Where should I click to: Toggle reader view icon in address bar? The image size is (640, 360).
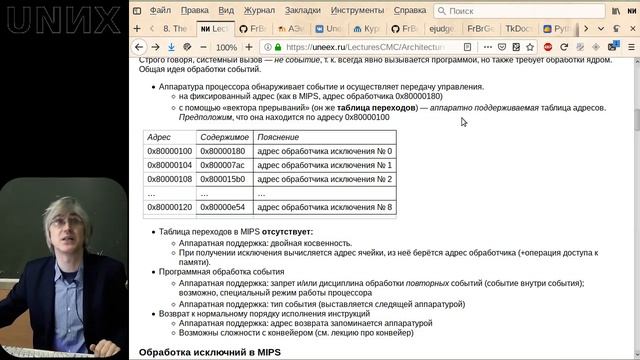click(x=467, y=47)
